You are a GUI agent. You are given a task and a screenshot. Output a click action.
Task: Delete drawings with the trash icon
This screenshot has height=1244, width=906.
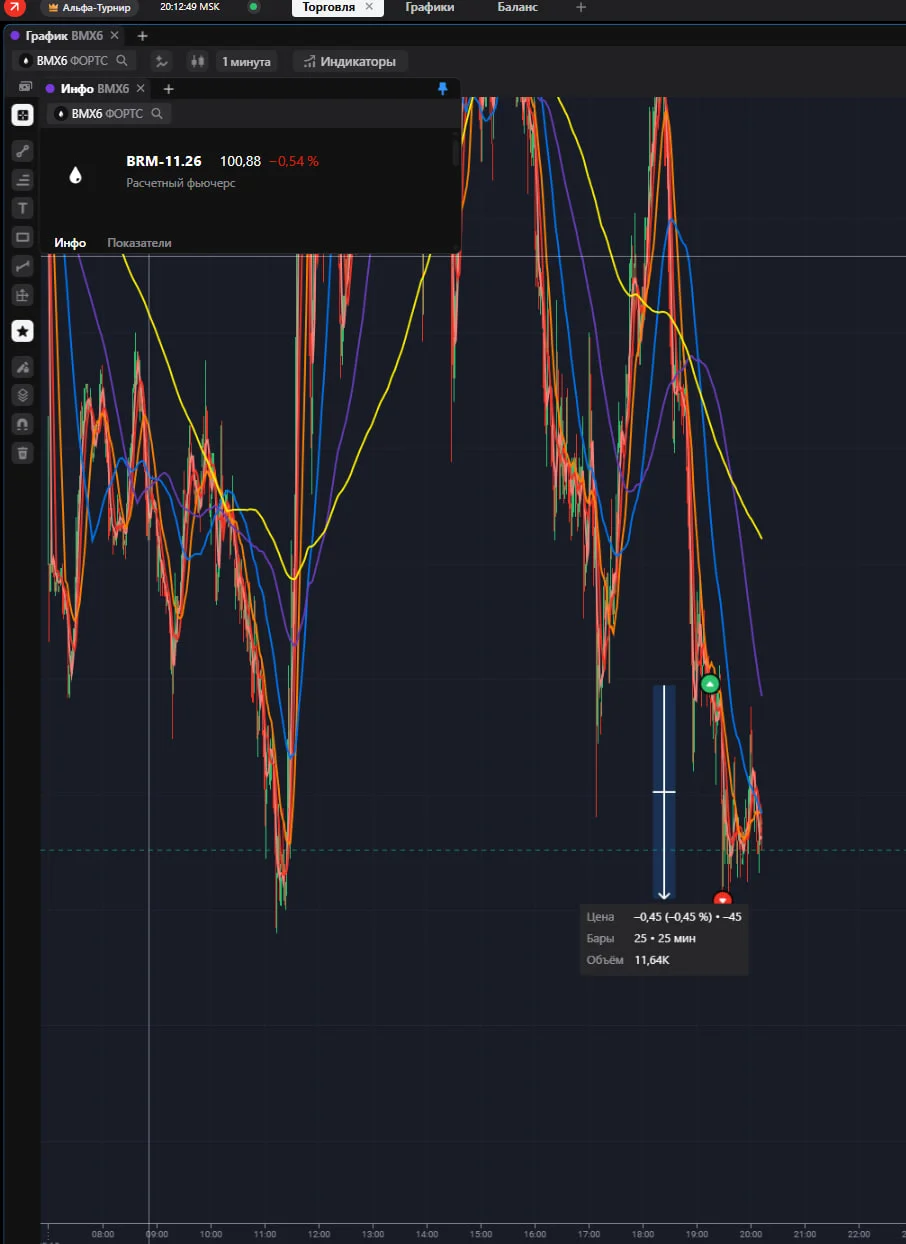click(22, 453)
